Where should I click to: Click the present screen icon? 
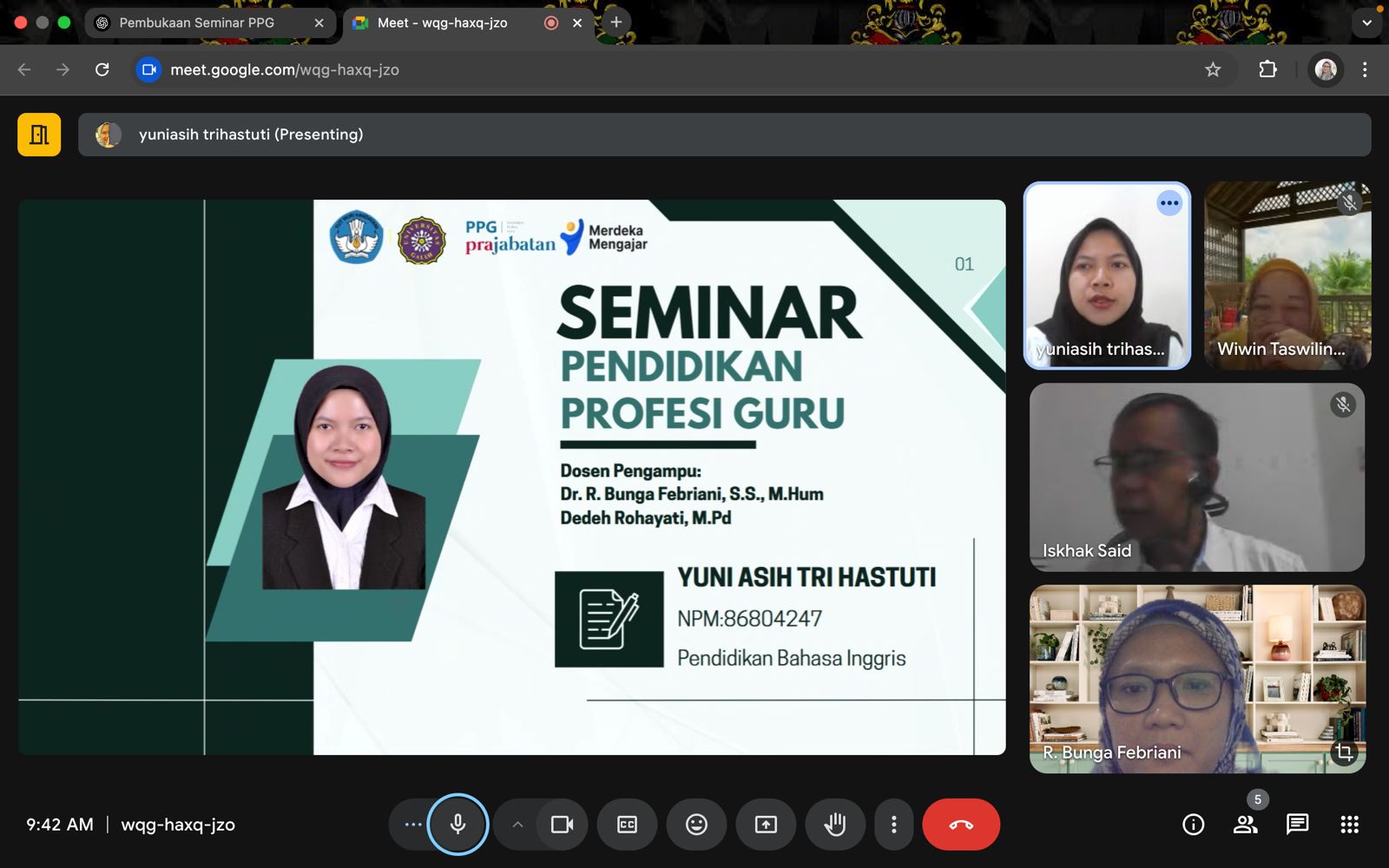[766, 825]
